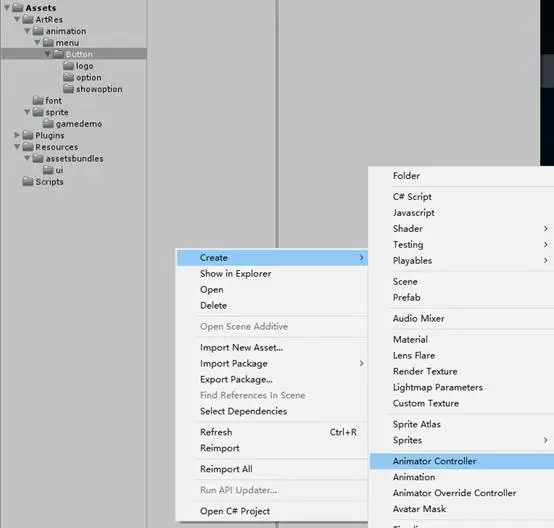The width and height of the screenshot is (554, 528).
Task: Collapse the animation folder arrow
Action: pos(27,31)
